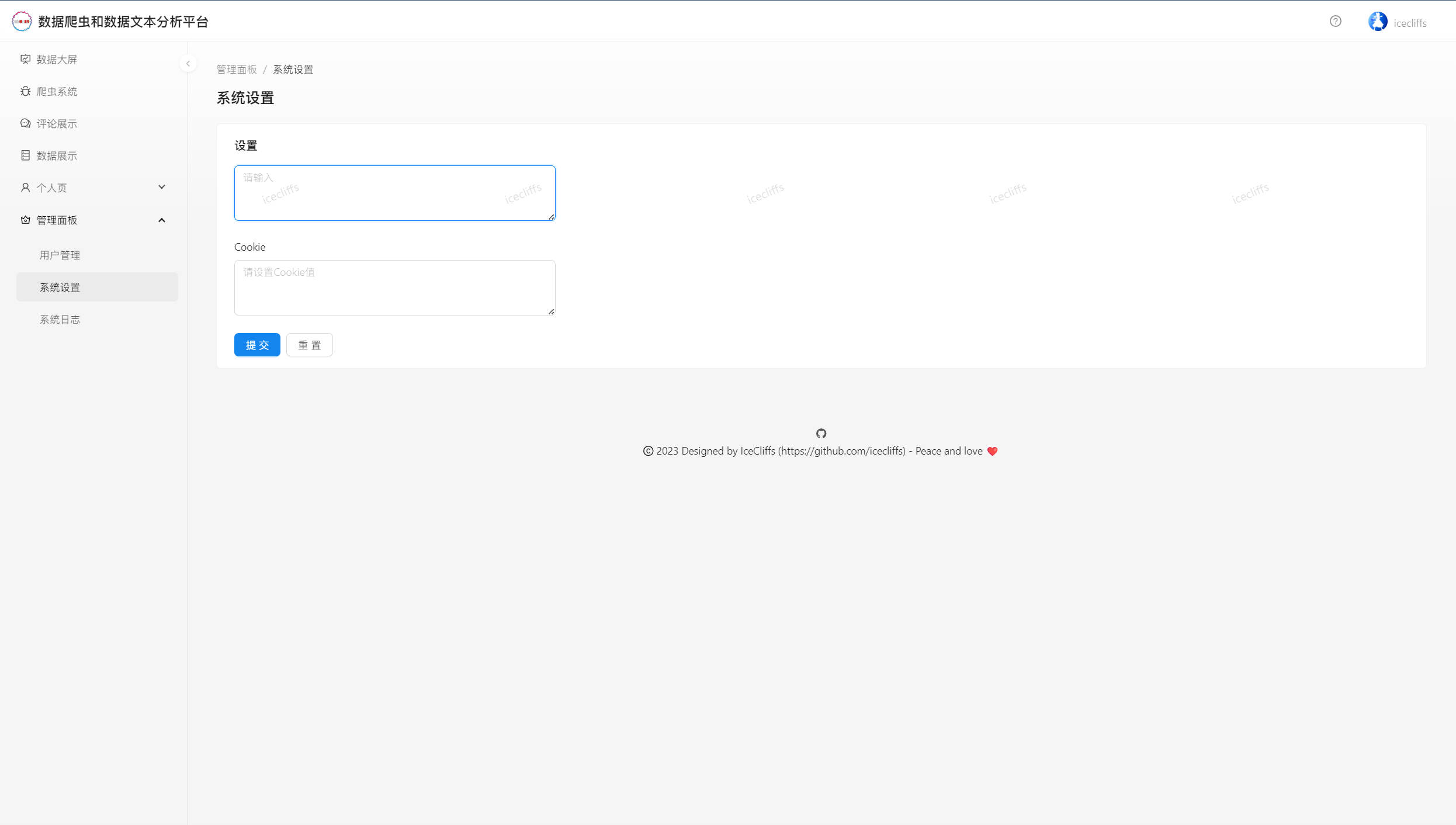Select 系统设置 in sidebar

[60, 287]
